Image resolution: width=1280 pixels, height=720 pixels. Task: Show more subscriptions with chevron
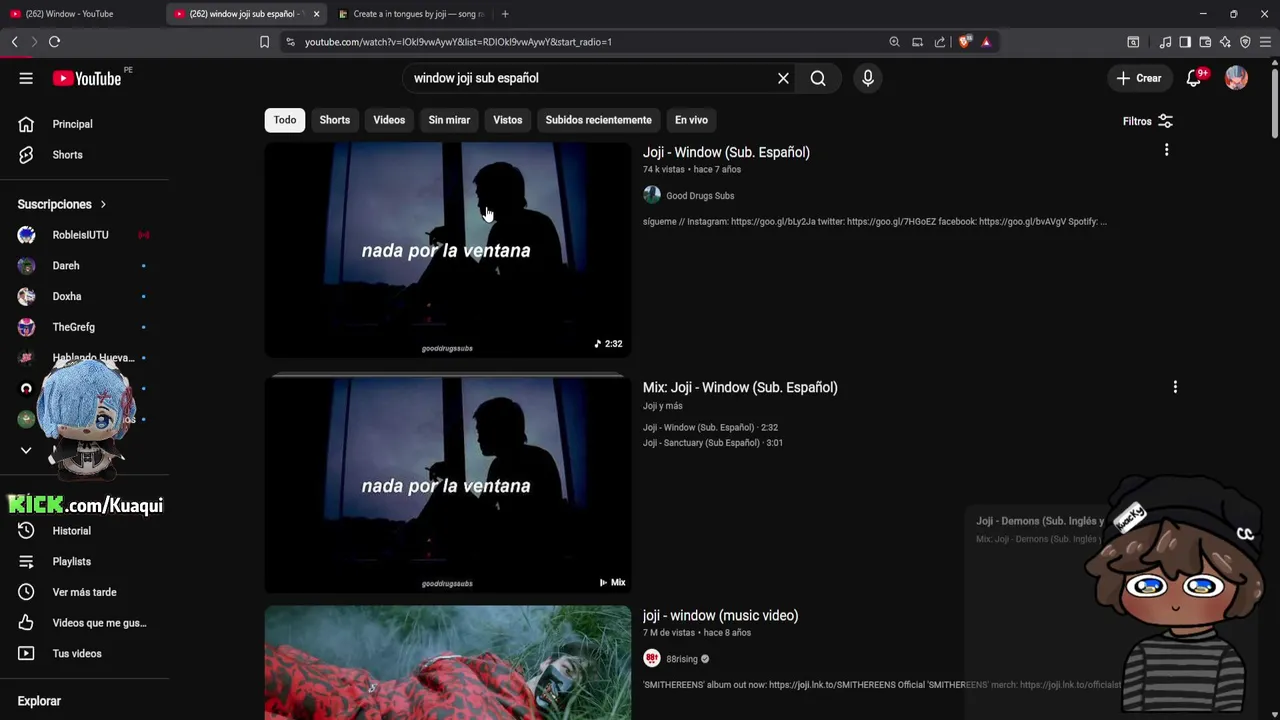[x=26, y=450]
